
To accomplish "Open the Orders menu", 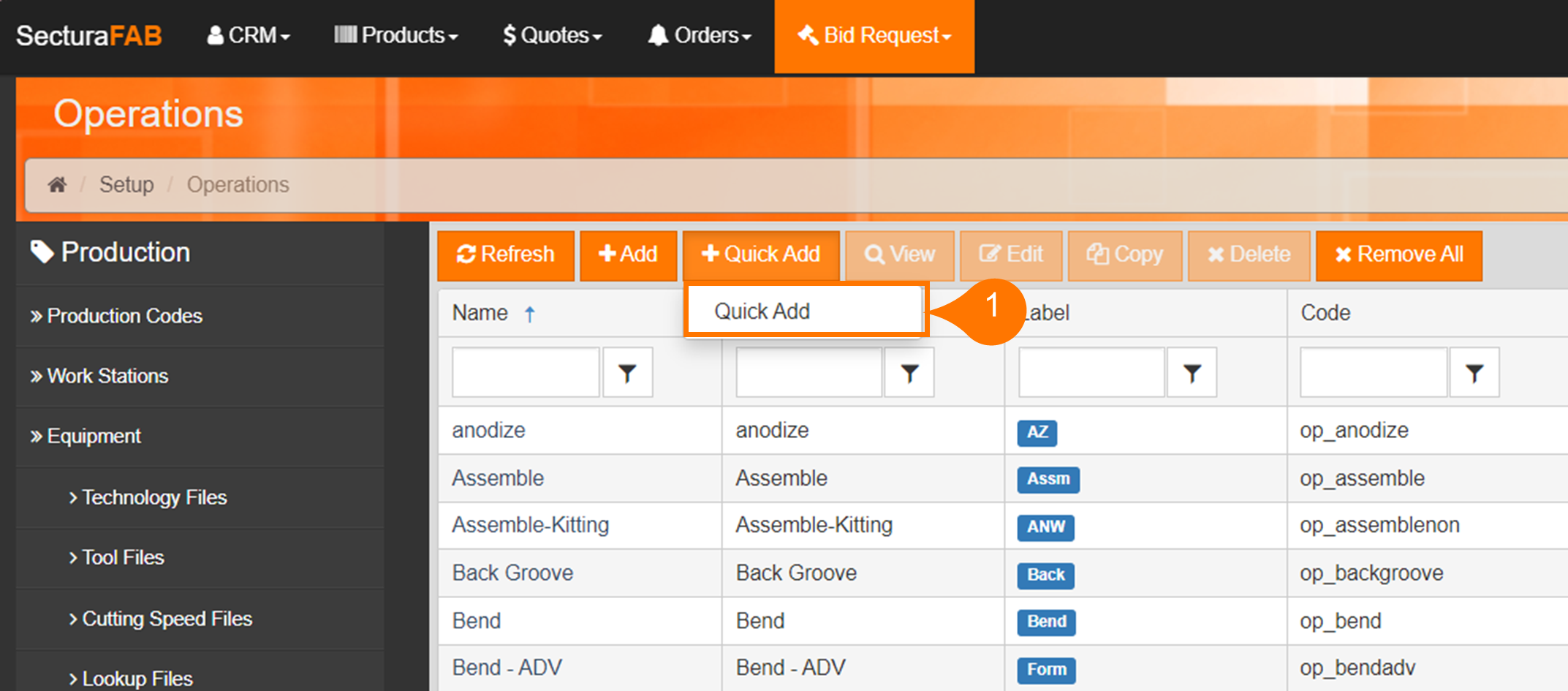I will [x=700, y=35].
